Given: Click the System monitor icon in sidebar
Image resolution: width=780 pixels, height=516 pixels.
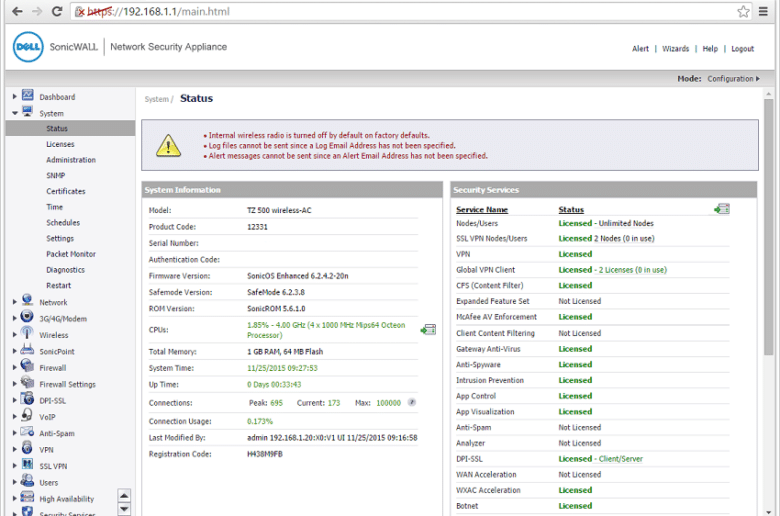Looking at the screenshot, I should tap(28, 111).
